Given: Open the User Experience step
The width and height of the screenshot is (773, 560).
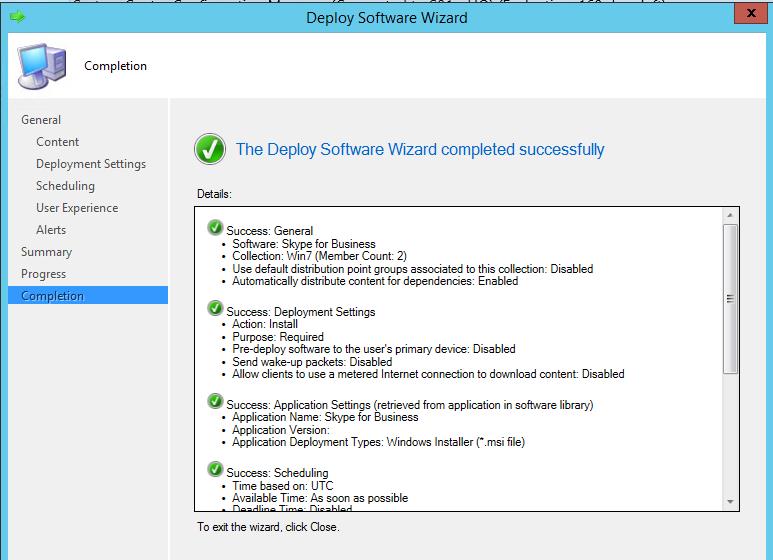Looking at the screenshot, I should tap(77, 208).
